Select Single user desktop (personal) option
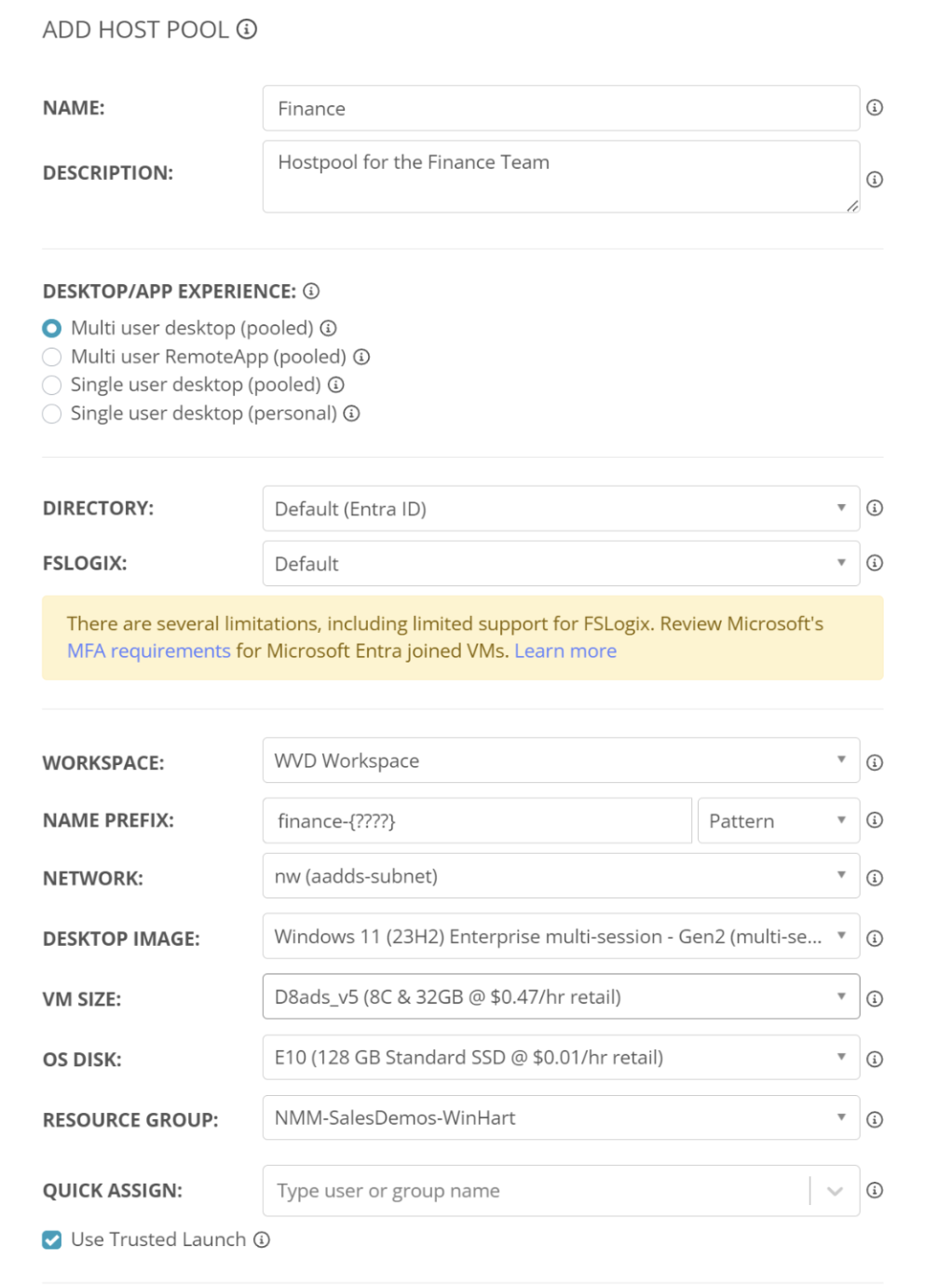Screen dimensions: 952x1288 [52, 414]
